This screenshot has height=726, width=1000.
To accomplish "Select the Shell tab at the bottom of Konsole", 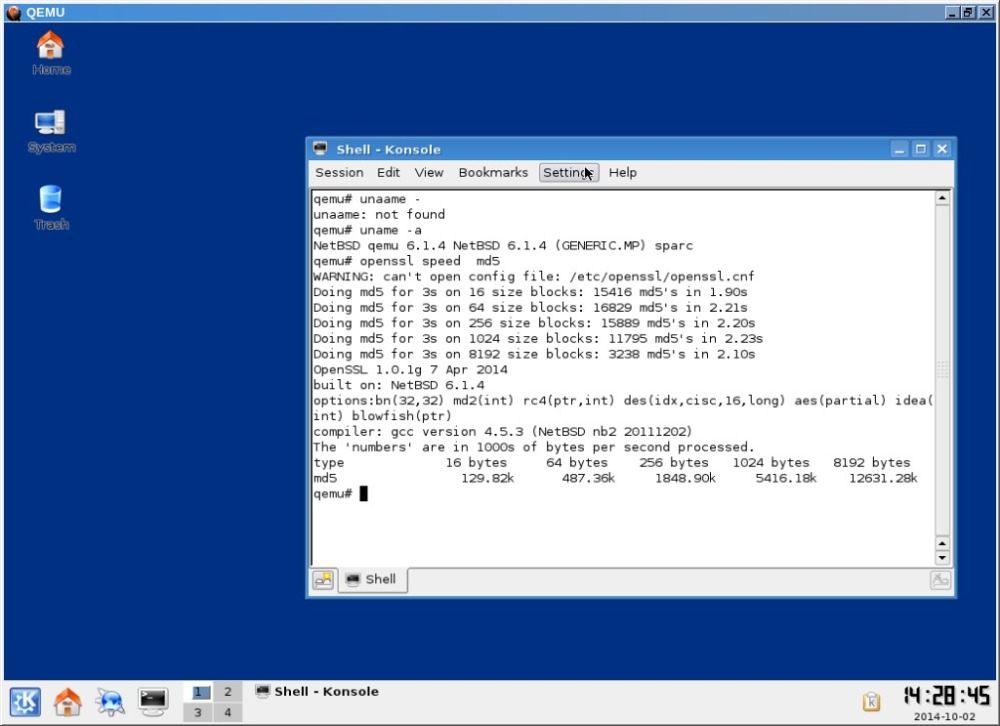I will click(372, 579).
